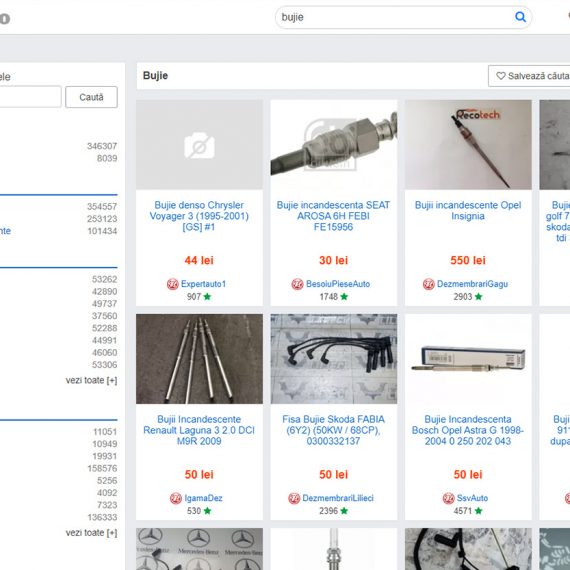Click seller badge icon next to SsvAuto
This screenshot has width=570, height=570.
click(x=449, y=498)
